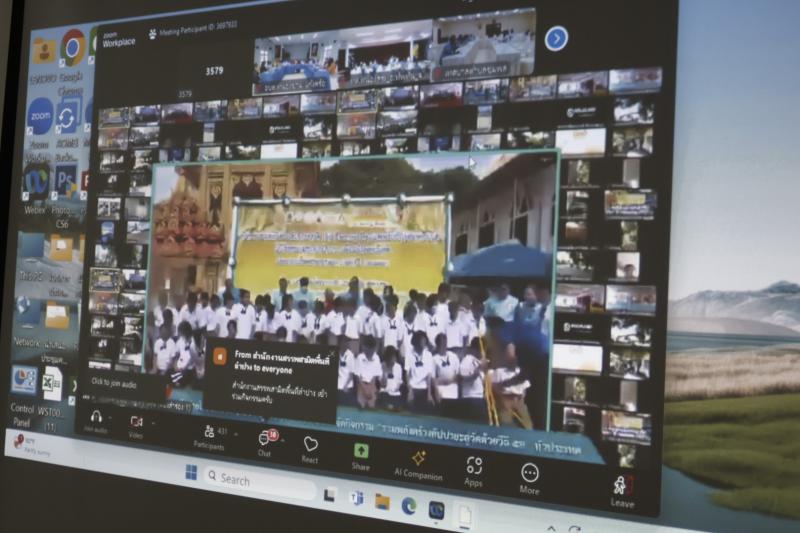Open File Explorer from the taskbar
The height and width of the screenshot is (533, 800).
382,502
